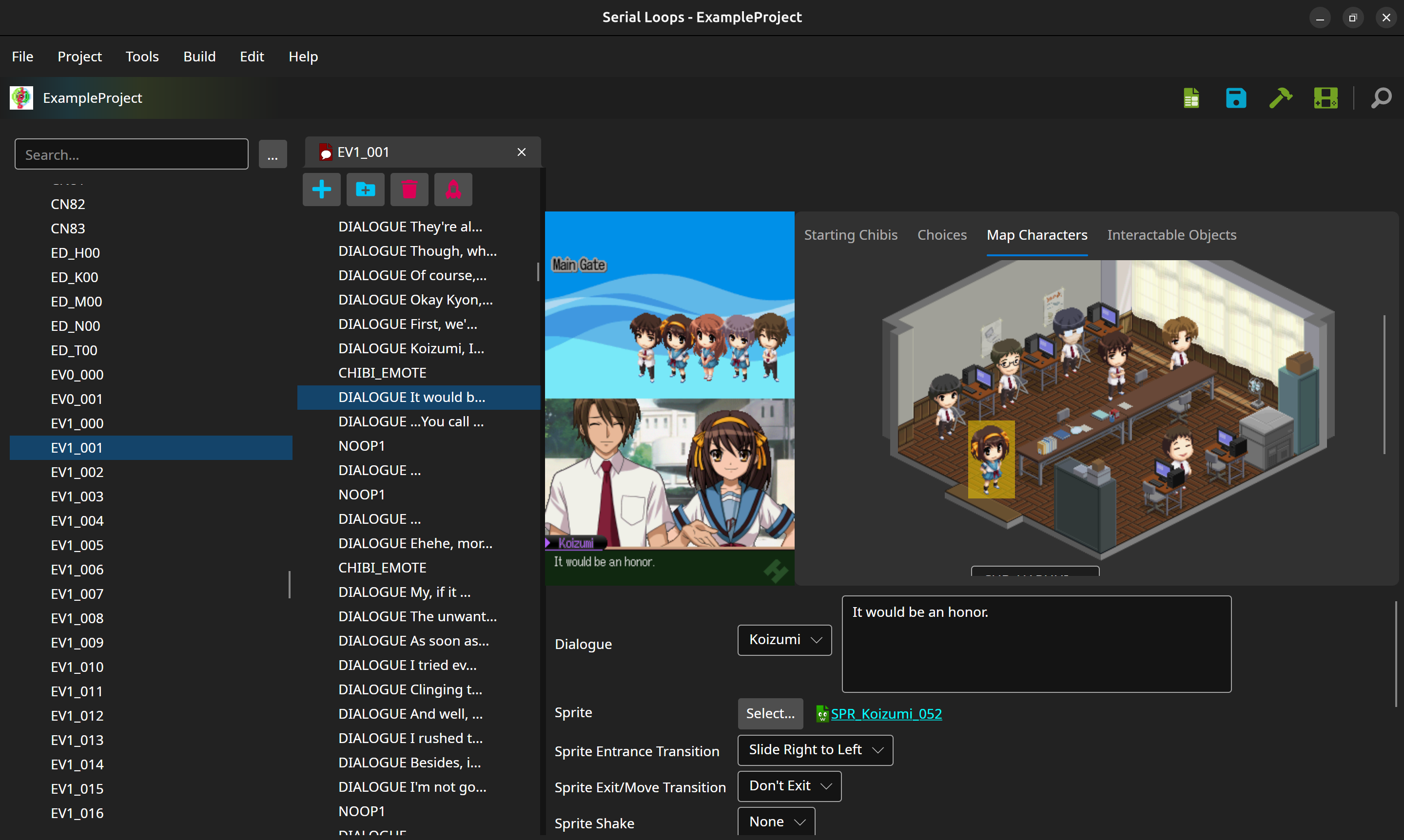This screenshot has height=840, width=1404.
Task: Expand the Sprite Shake None dropdown
Action: pyautogui.click(x=776, y=821)
